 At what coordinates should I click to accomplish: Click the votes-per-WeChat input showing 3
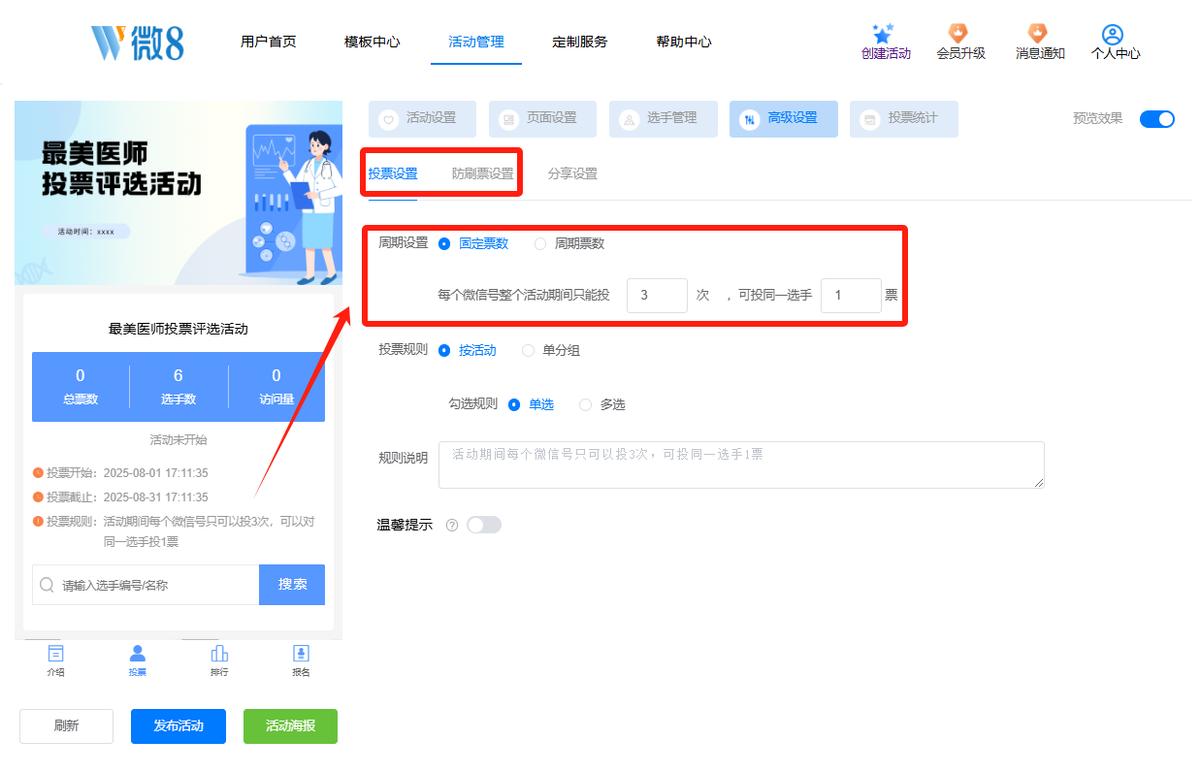point(657,296)
